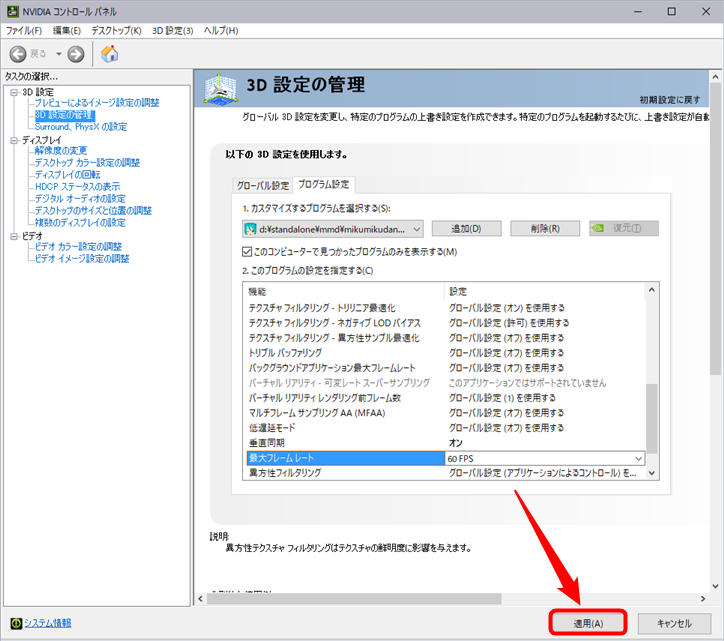
Task: Click the main pane scroll-up arrow
Action: coord(715,77)
